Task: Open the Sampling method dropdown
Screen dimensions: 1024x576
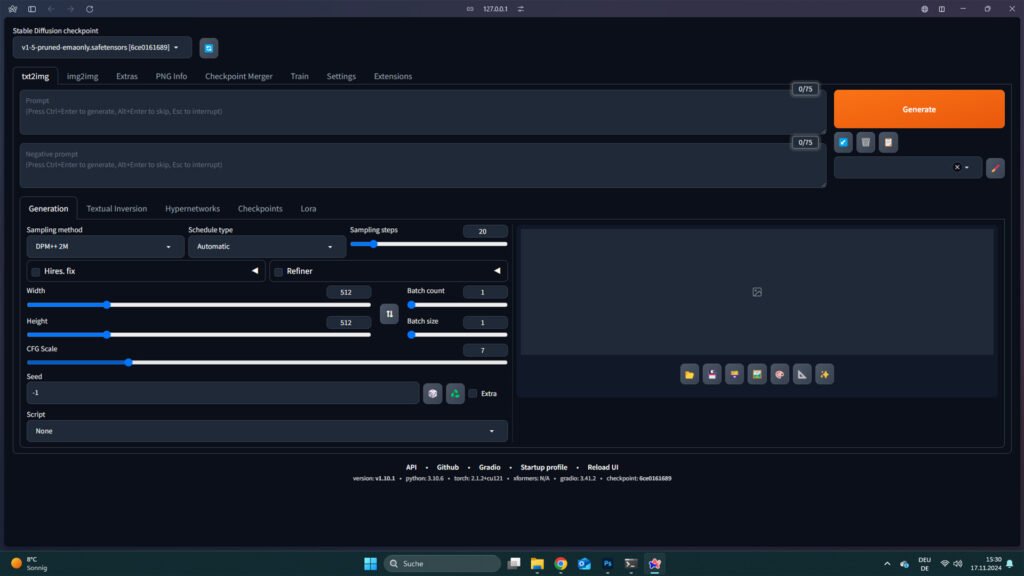Action: click(x=99, y=247)
